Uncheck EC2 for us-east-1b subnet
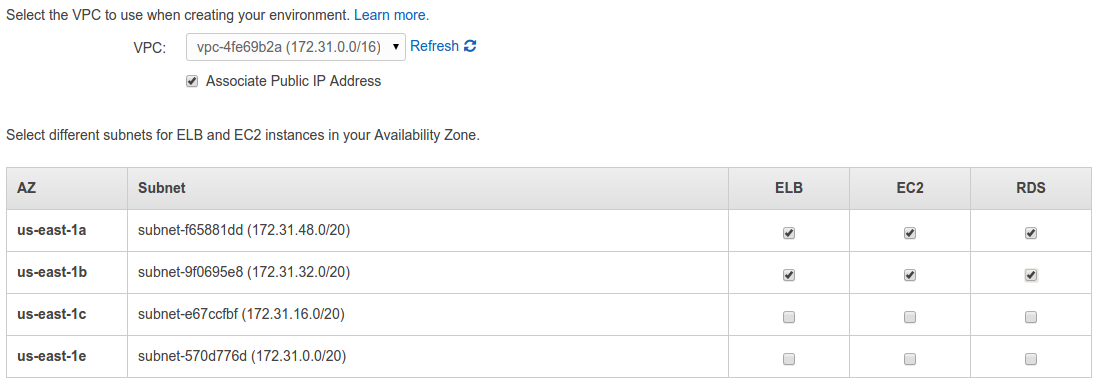The image size is (1097, 387). pyautogui.click(x=910, y=276)
